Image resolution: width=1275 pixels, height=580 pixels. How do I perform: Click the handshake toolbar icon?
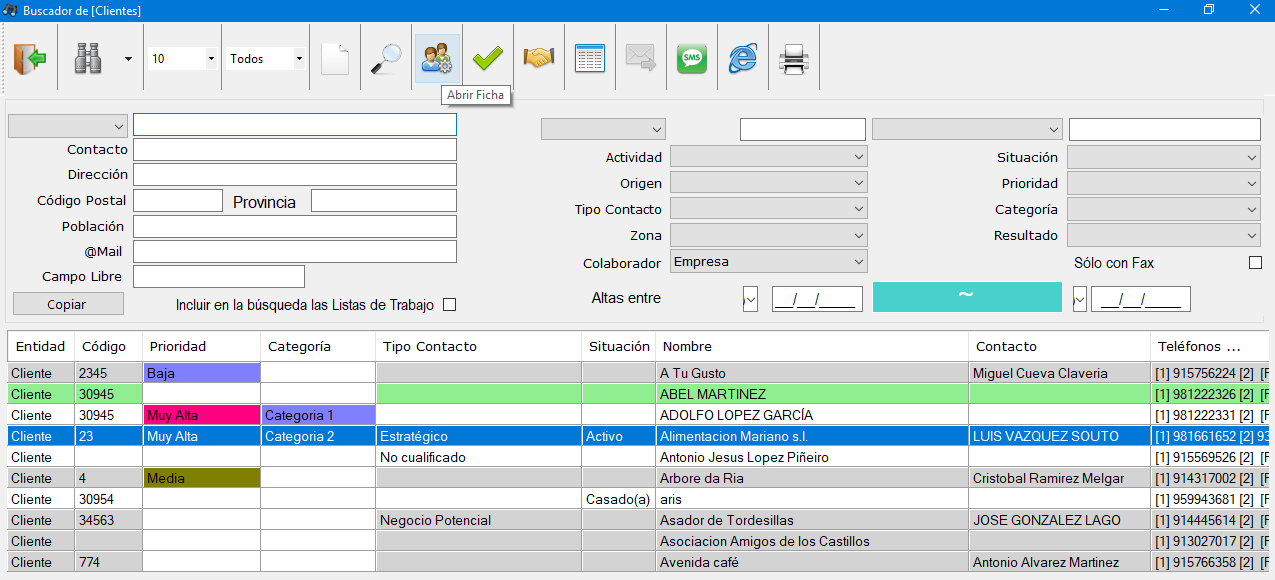(539, 59)
